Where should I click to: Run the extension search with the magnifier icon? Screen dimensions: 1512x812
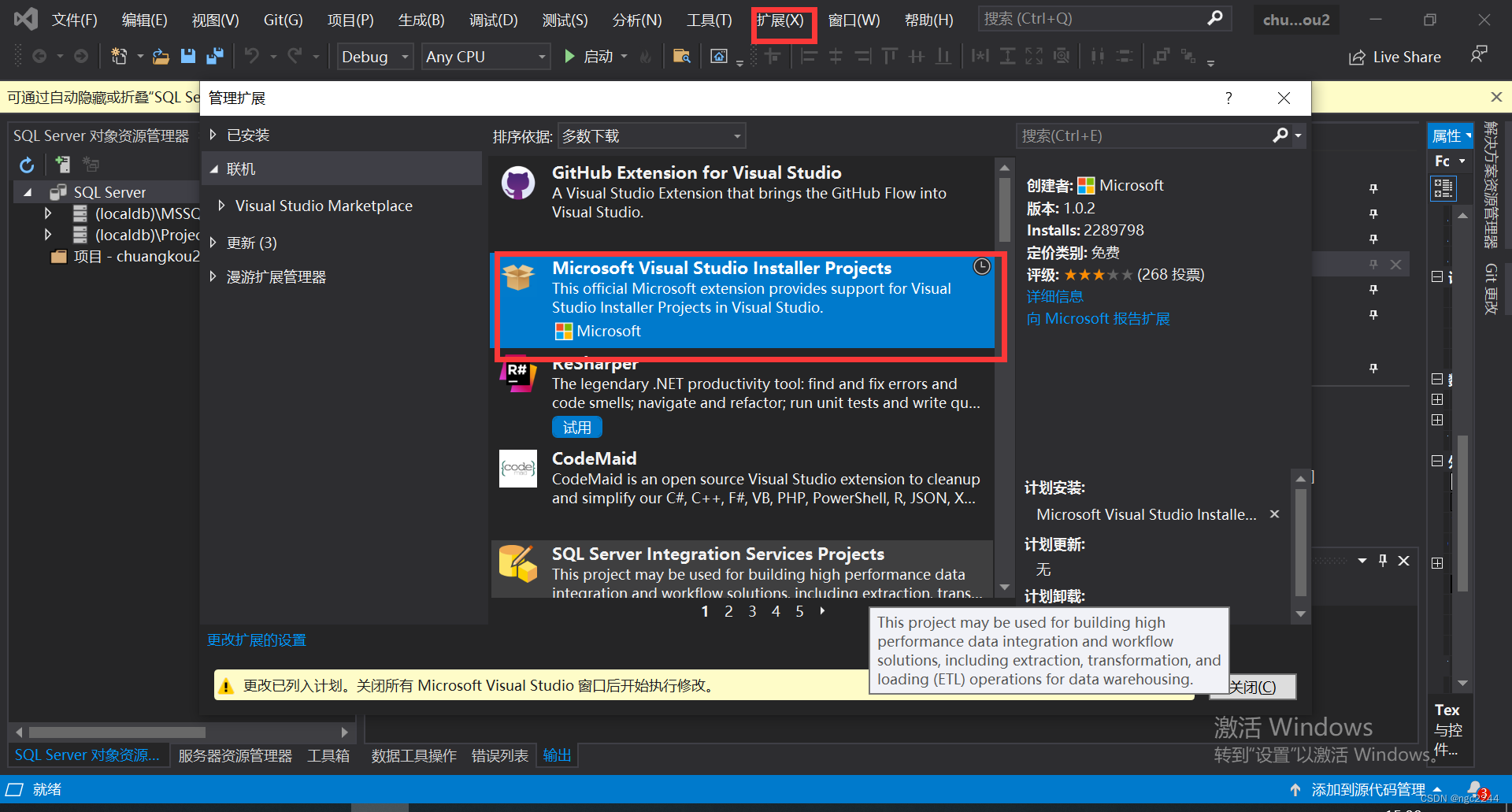tap(1280, 135)
